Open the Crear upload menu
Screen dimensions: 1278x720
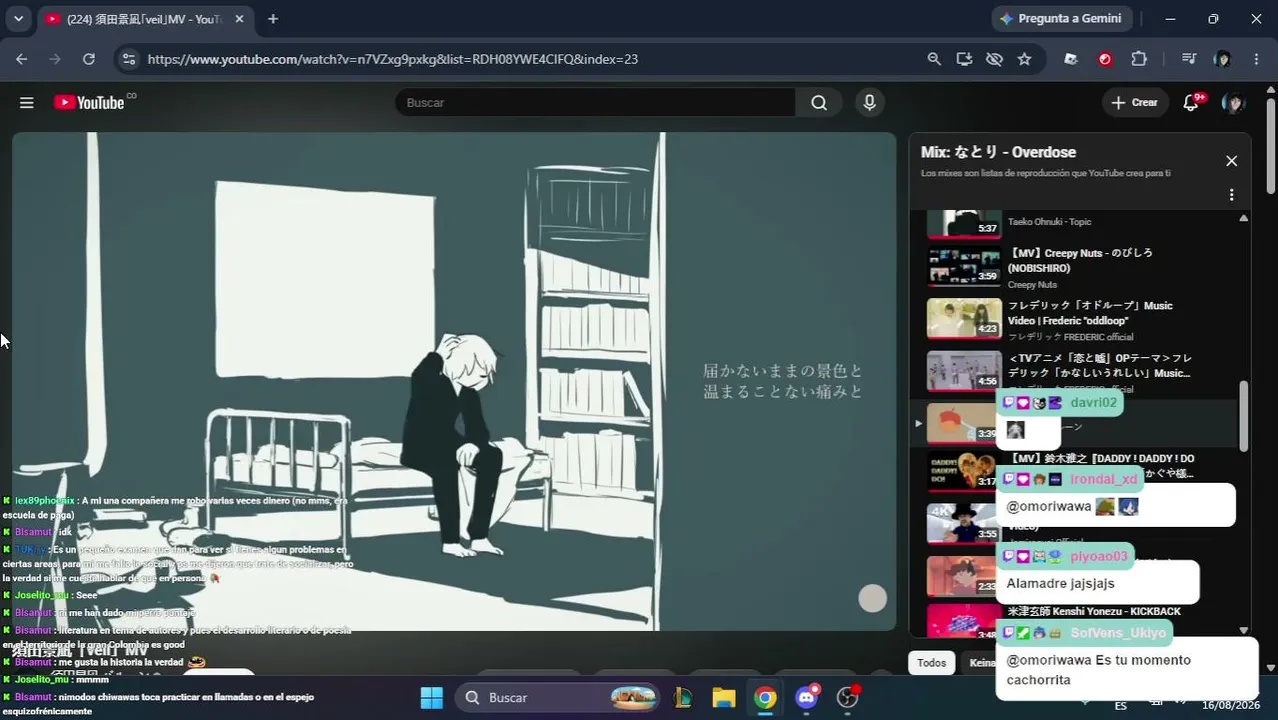coord(1134,102)
